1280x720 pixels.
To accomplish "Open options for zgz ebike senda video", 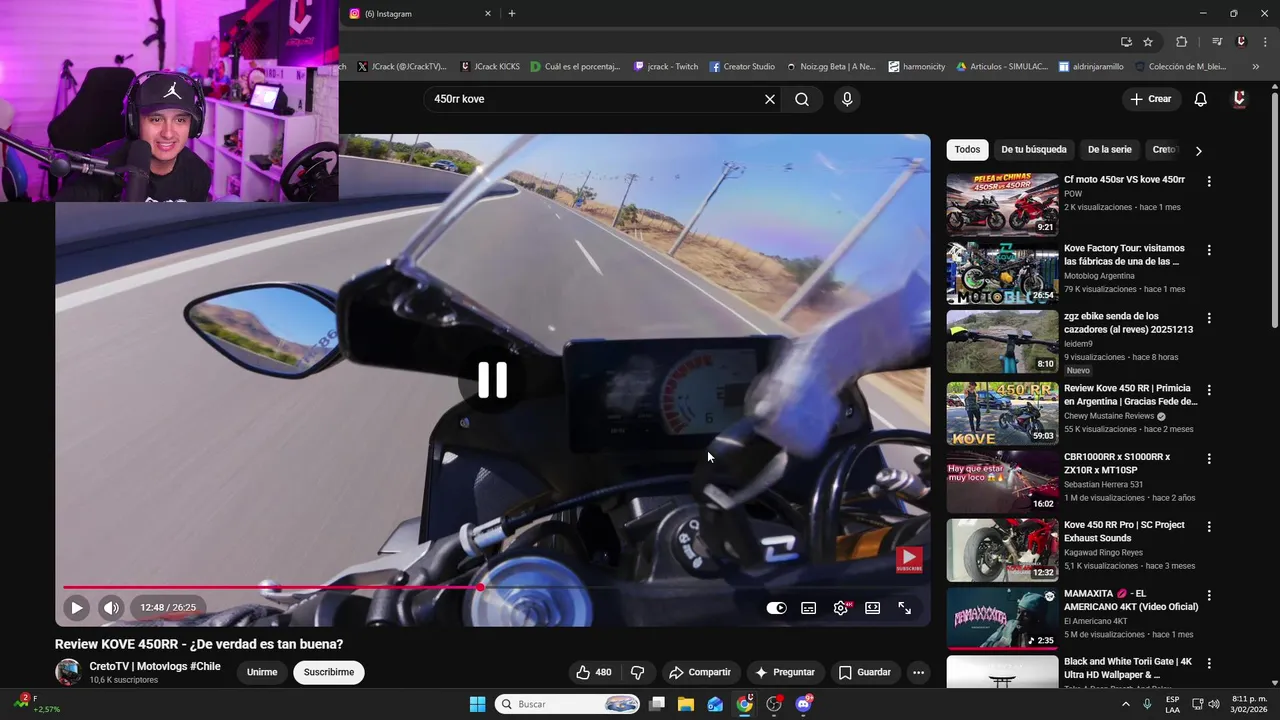I will point(1209,318).
